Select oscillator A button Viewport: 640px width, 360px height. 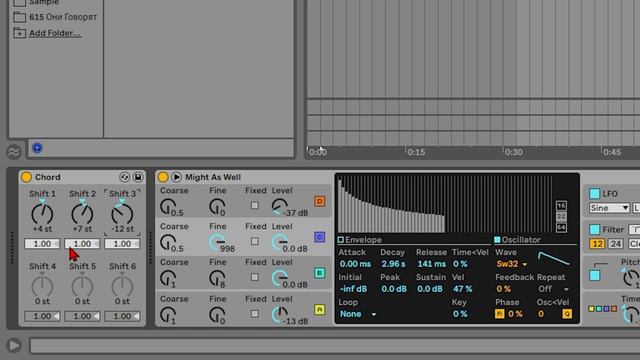point(320,309)
